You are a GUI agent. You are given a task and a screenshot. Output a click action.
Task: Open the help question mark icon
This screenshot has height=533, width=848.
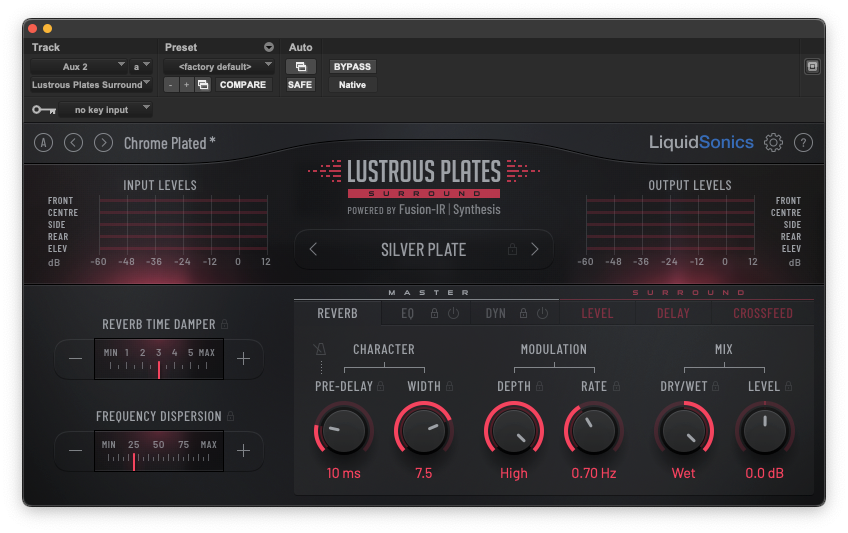[803, 143]
